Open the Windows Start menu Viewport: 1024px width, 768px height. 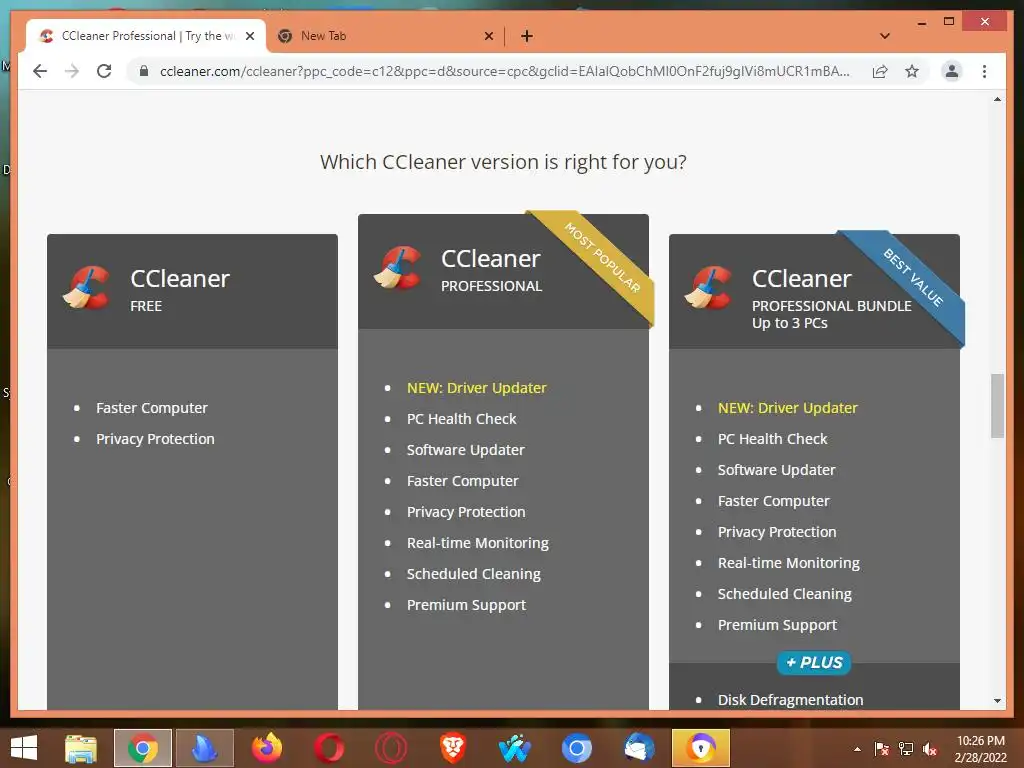tap(24, 748)
